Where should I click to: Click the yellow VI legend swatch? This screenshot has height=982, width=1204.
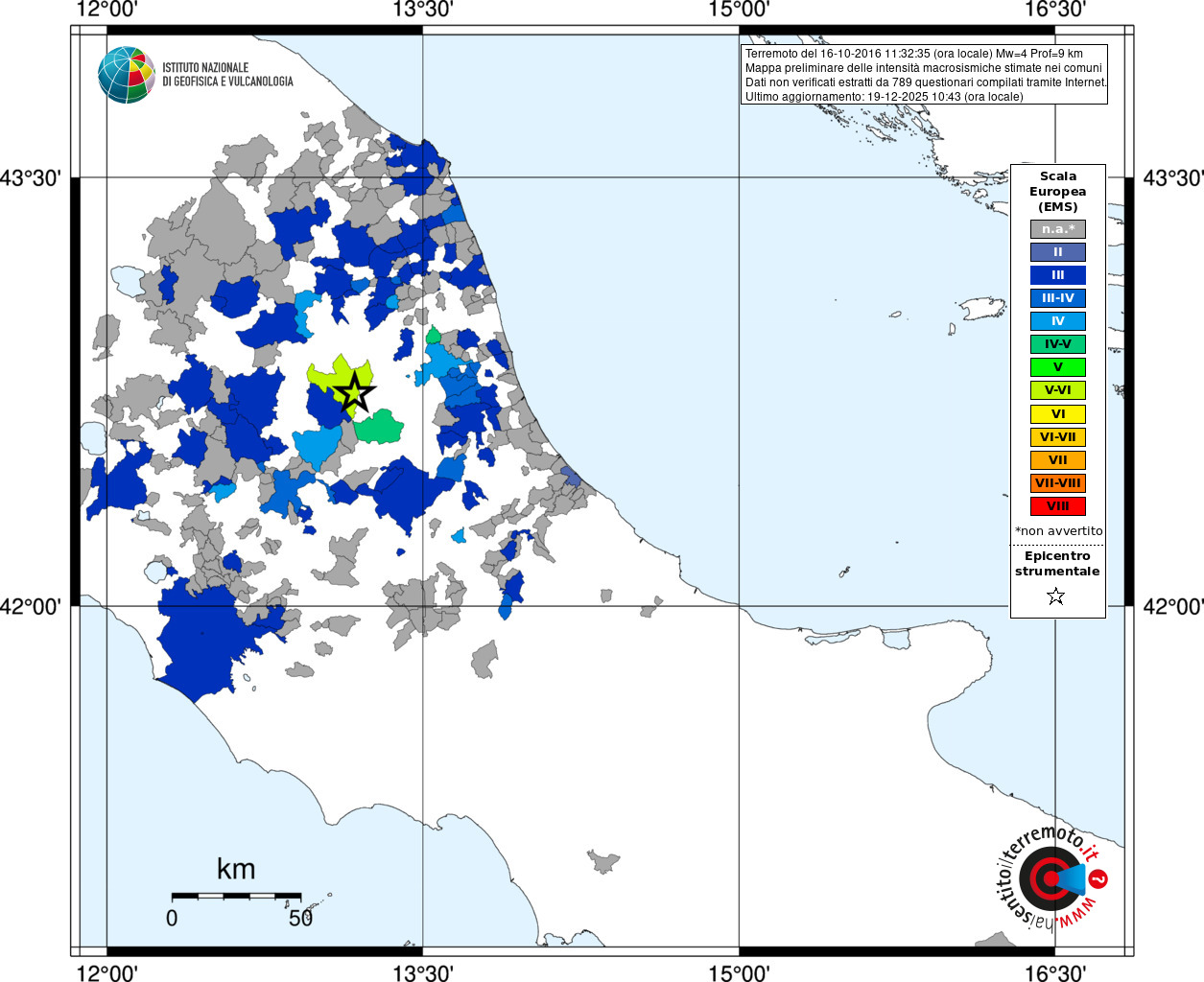pyautogui.click(x=1057, y=414)
